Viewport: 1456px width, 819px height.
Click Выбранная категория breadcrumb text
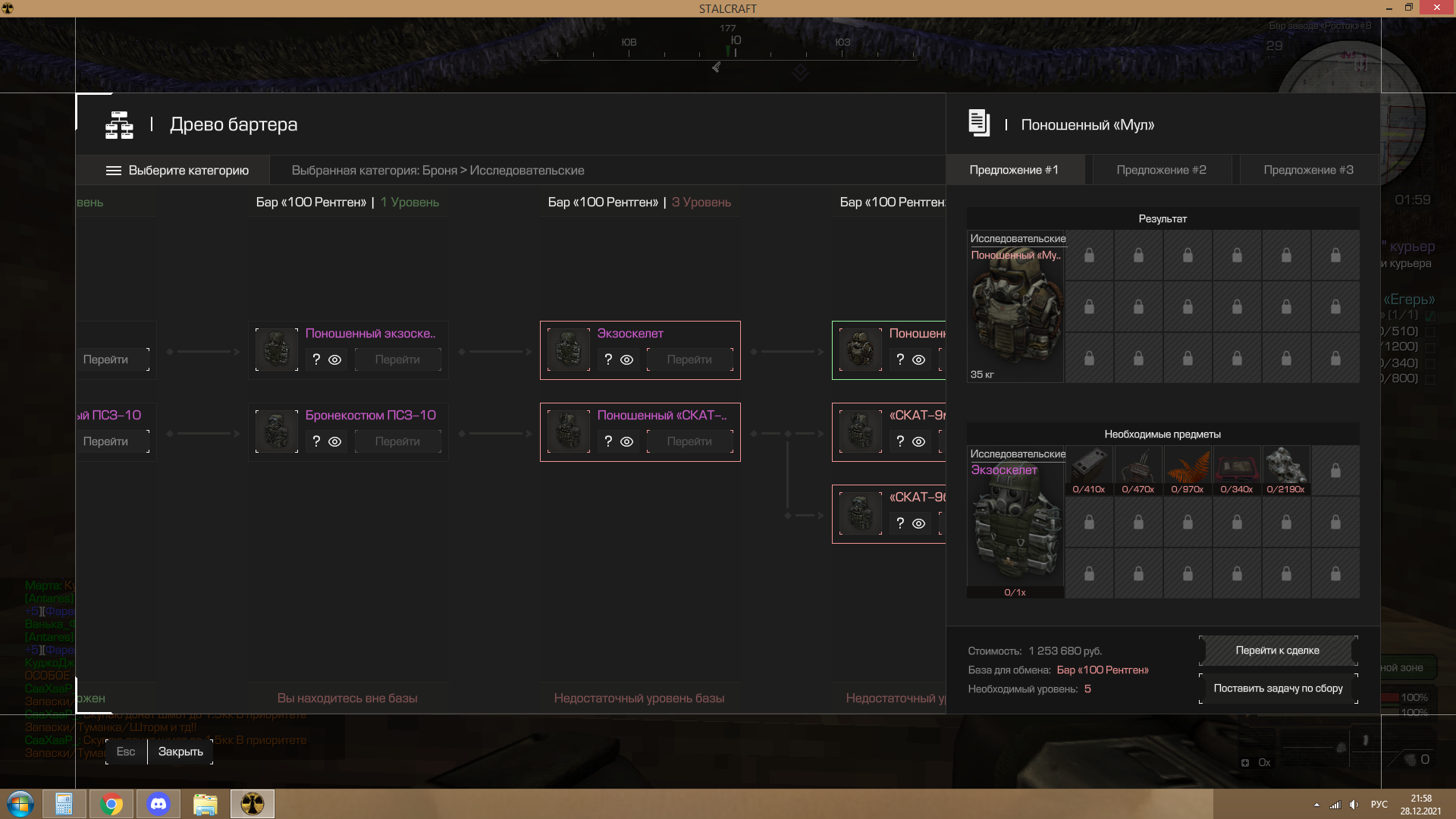click(438, 170)
